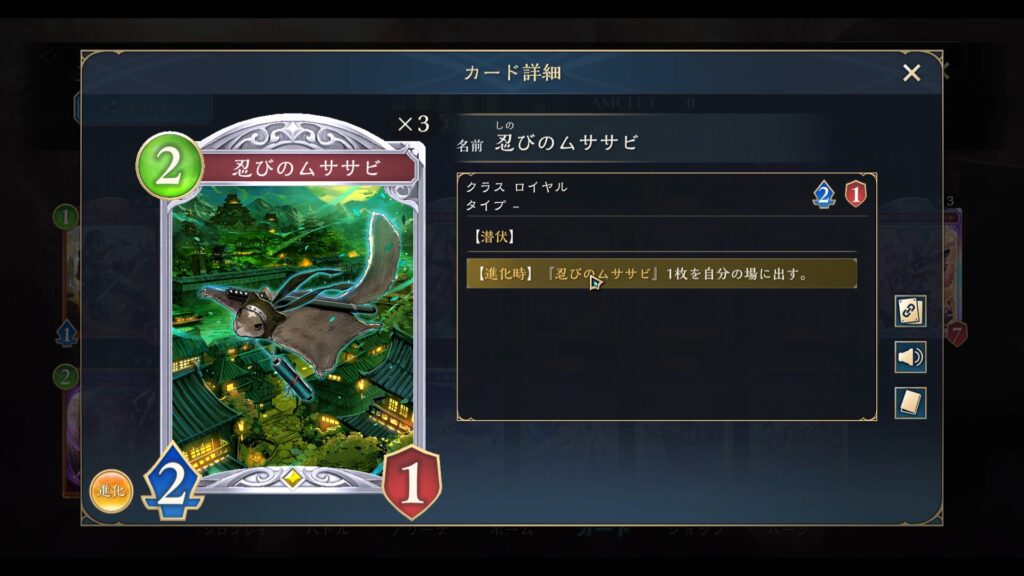Close the カード詳細 dialog with the X
The height and width of the screenshot is (576, 1024).
tap(911, 72)
